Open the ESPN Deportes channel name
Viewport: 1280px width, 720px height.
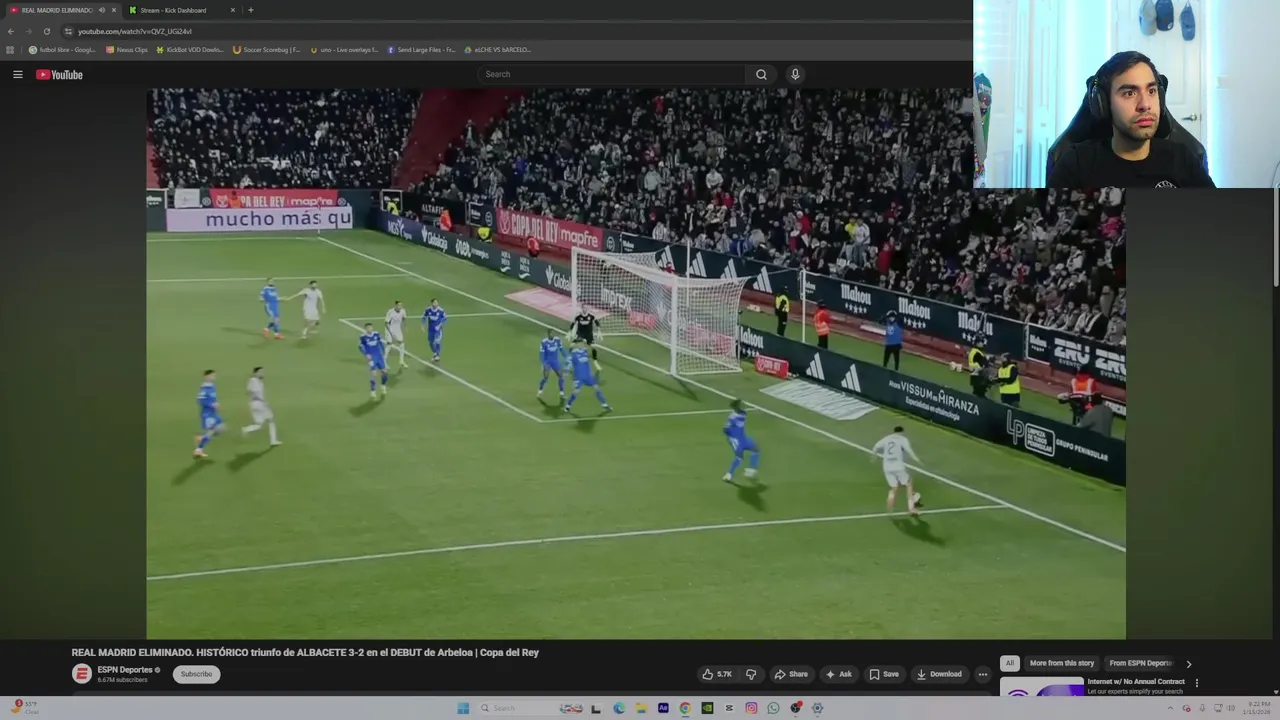(125, 670)
